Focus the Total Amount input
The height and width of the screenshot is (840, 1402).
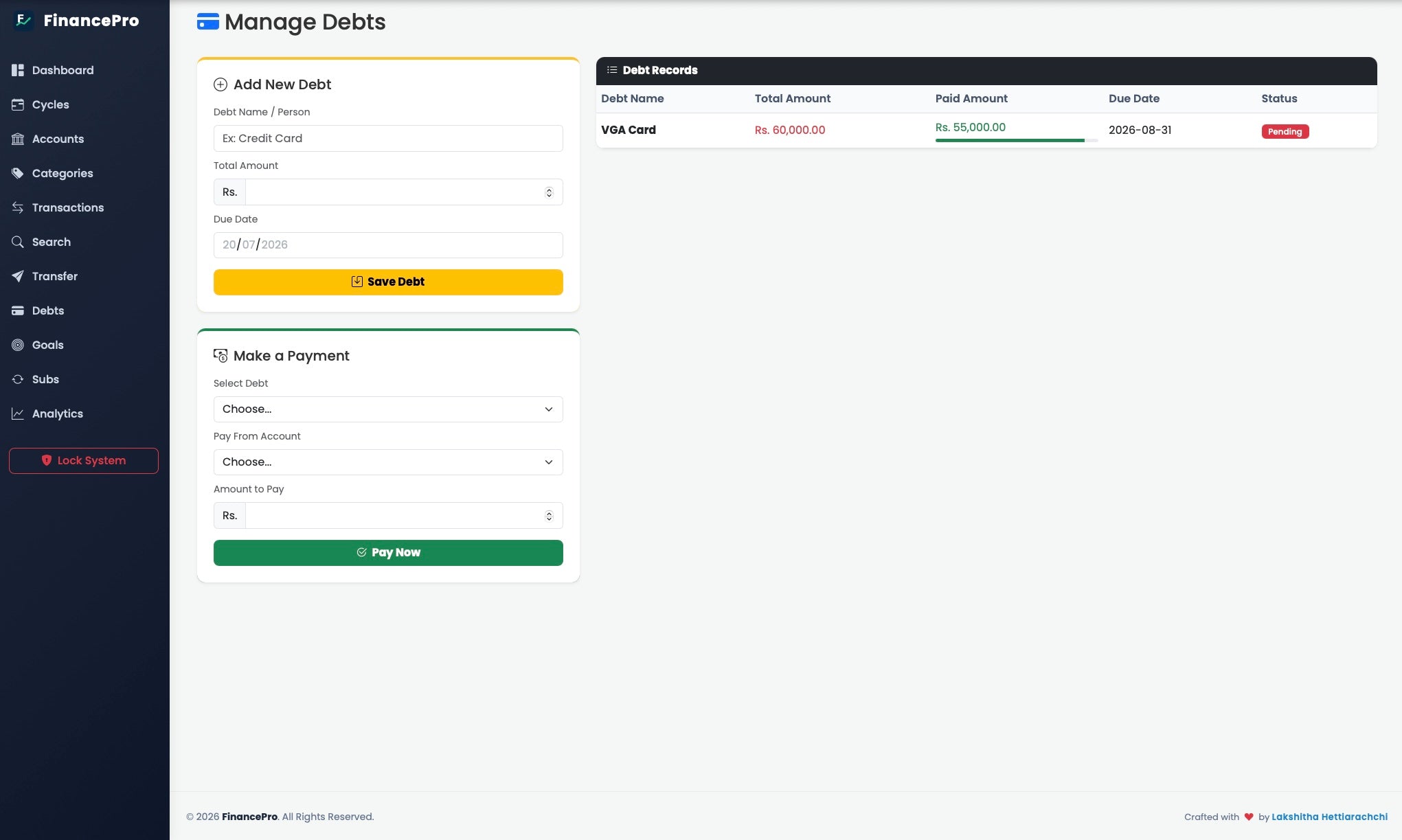(404, 192)
